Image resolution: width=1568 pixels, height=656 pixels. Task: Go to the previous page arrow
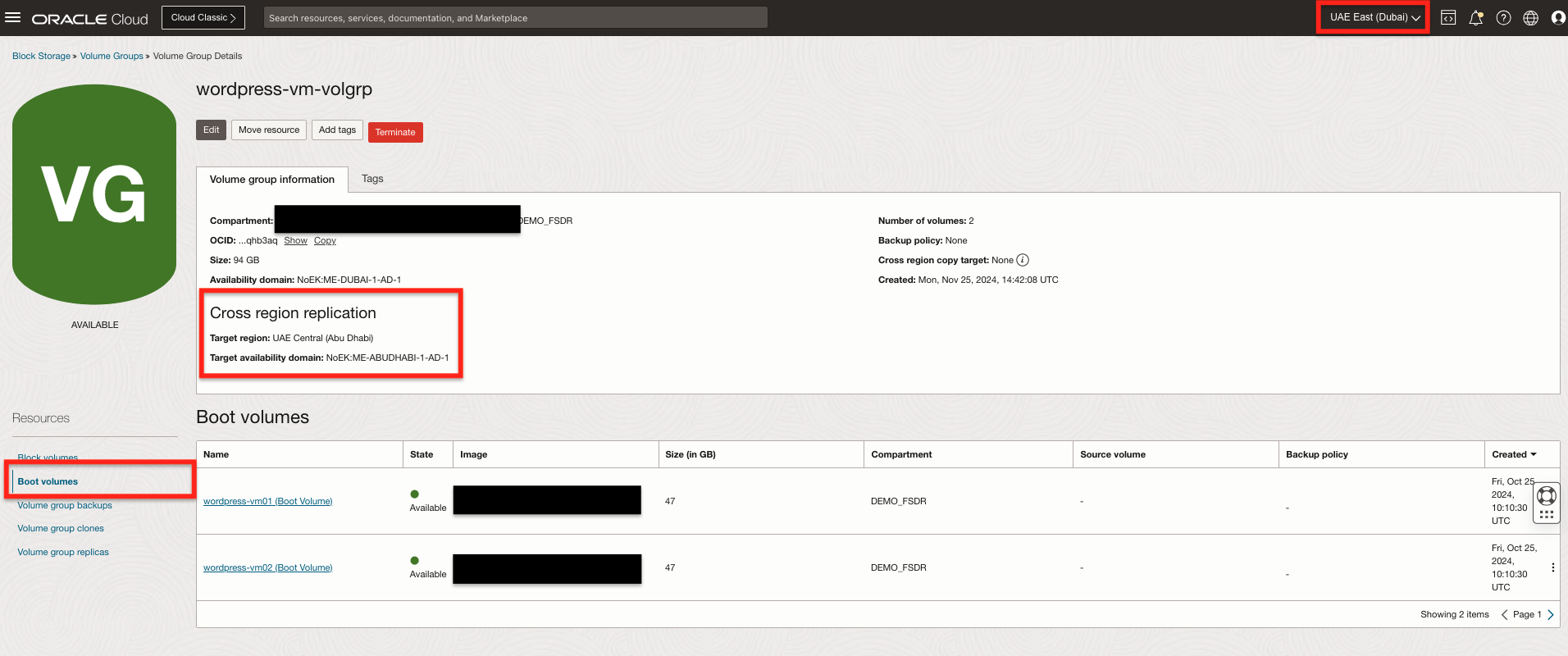point(1504,614)
